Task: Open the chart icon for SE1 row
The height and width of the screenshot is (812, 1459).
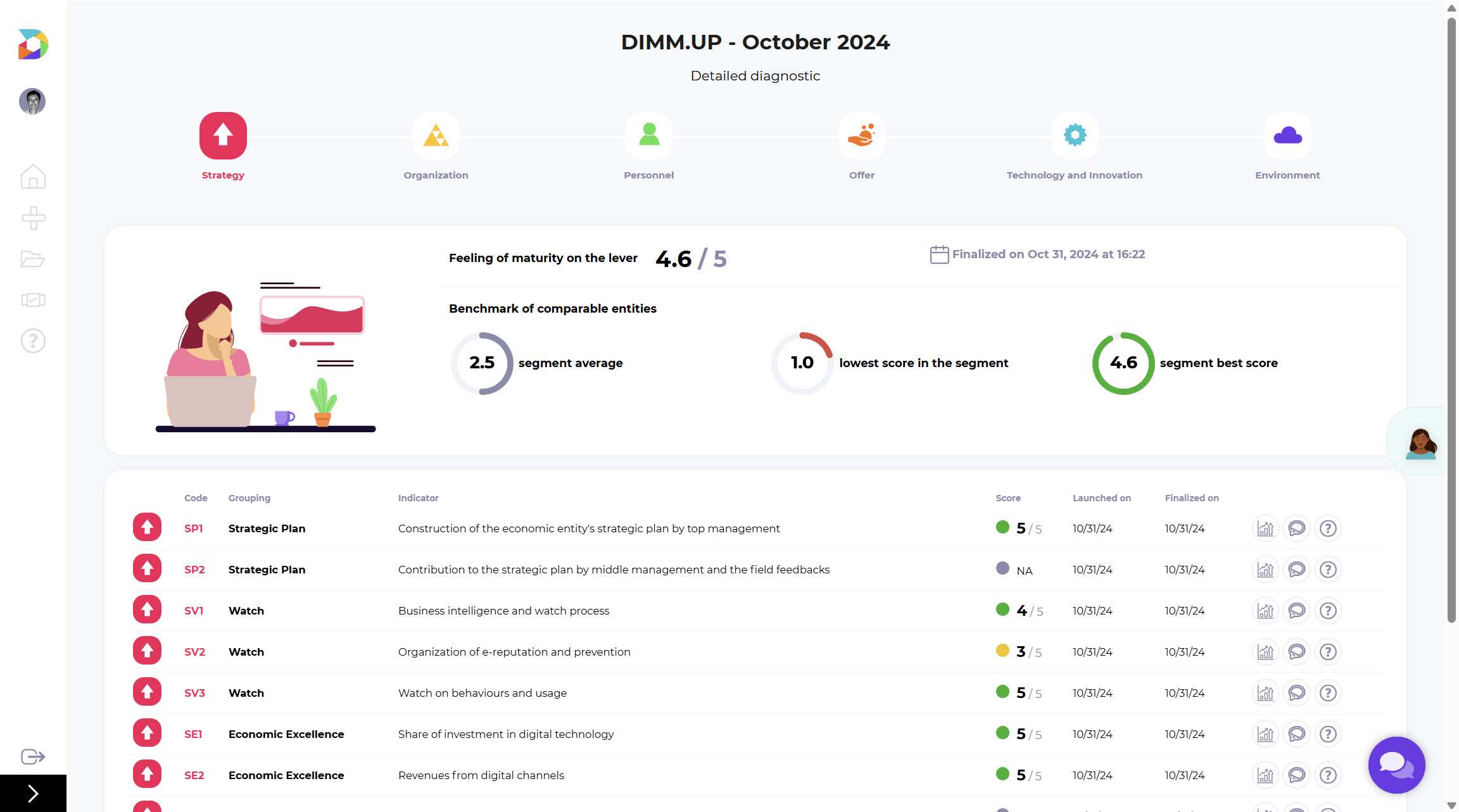Action: point(1265,734)
